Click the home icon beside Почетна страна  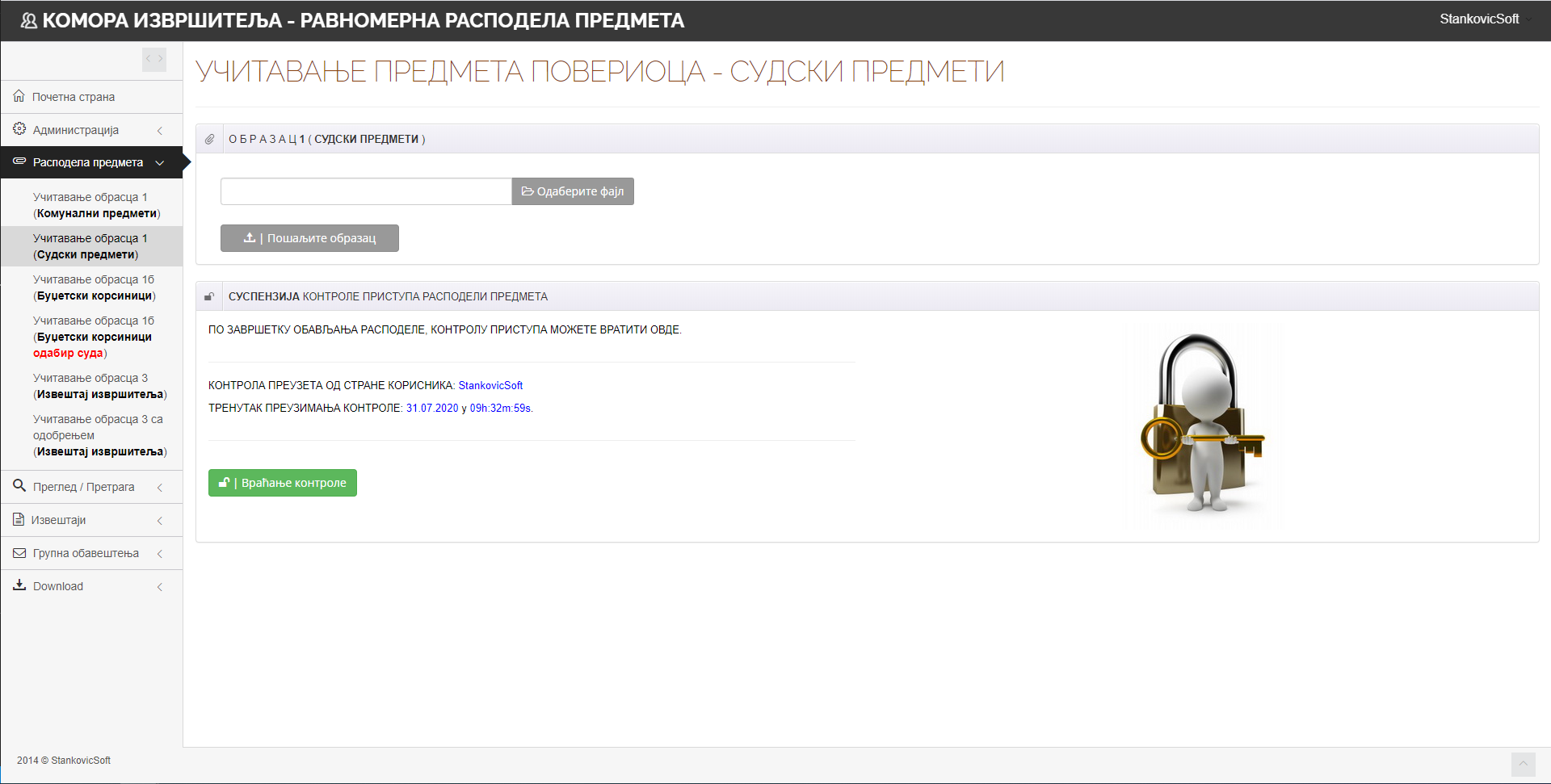pyautogui.click(x=19, y=96)
